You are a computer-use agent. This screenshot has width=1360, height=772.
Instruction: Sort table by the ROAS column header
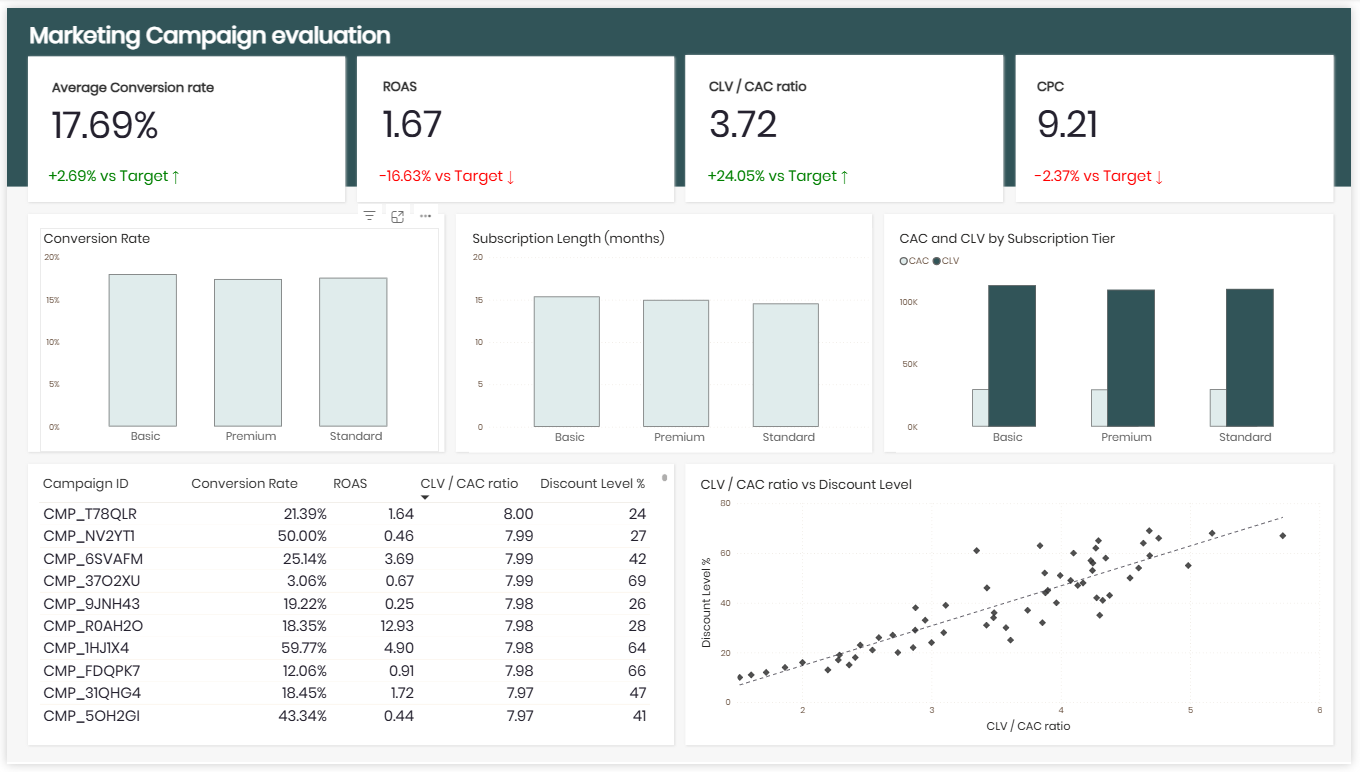coord(350,484)
